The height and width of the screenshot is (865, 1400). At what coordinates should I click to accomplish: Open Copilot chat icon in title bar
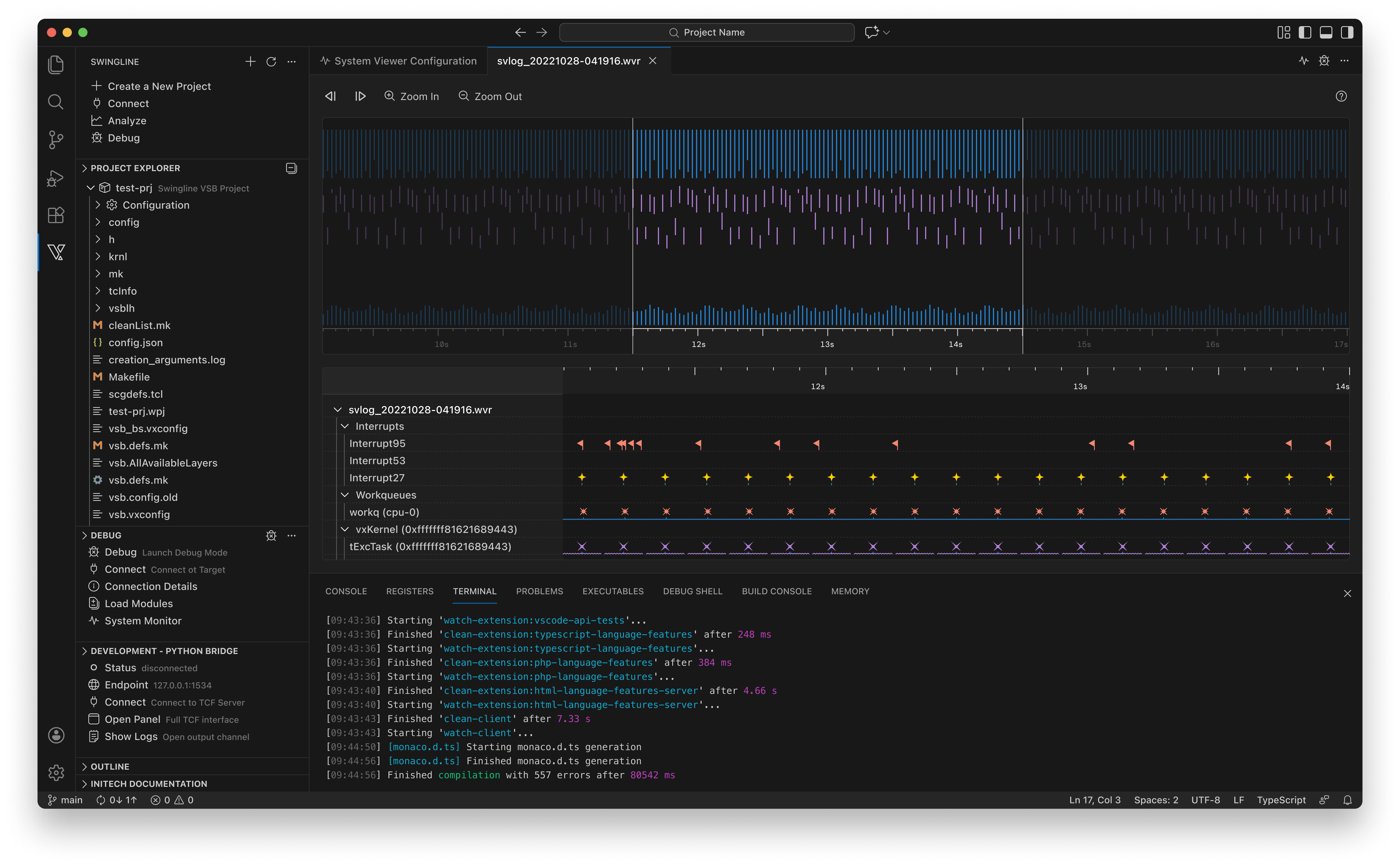872,32
